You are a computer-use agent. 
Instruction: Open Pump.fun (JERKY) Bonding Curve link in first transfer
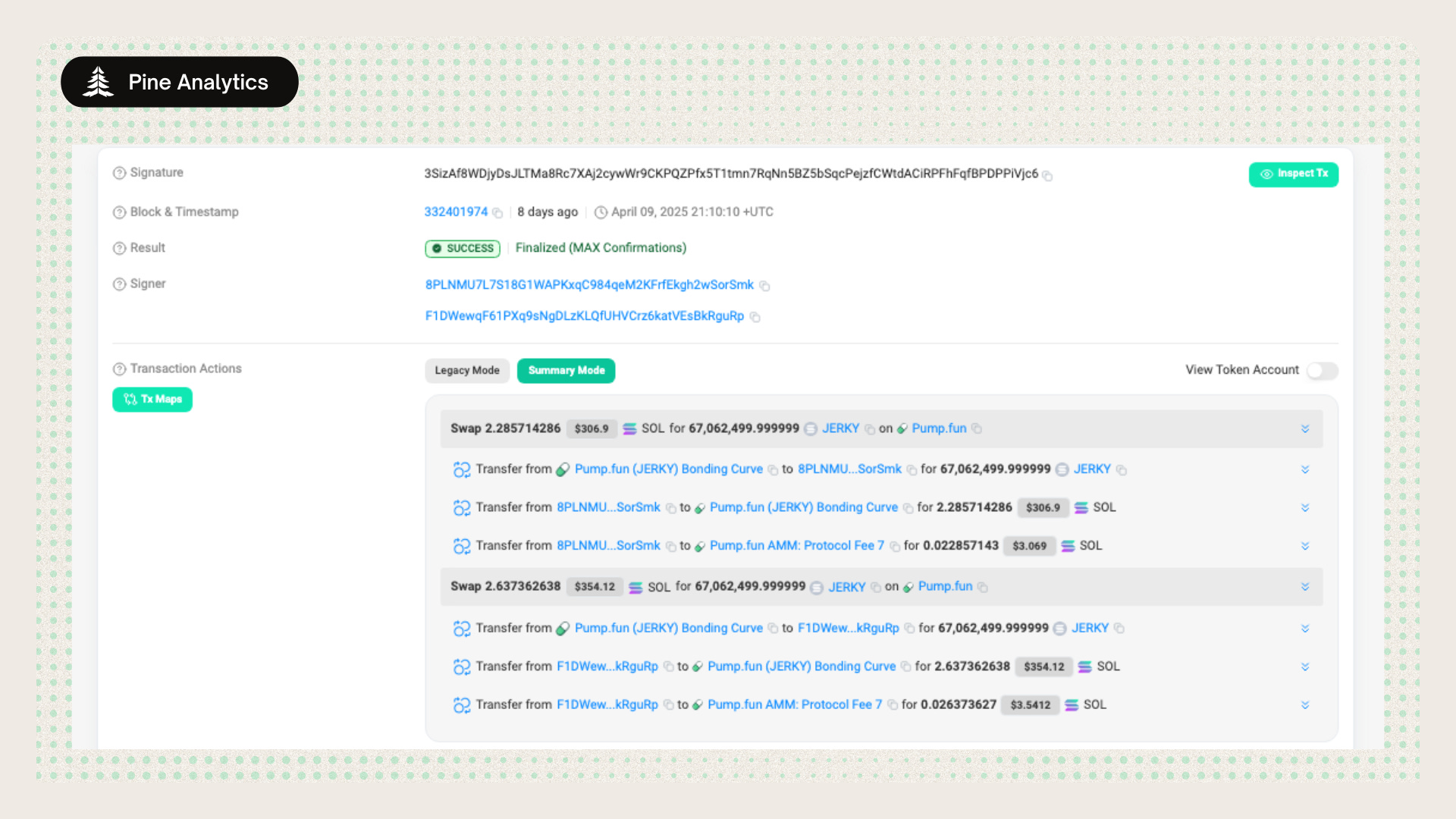pyautogui.click(x=668, y=469)
